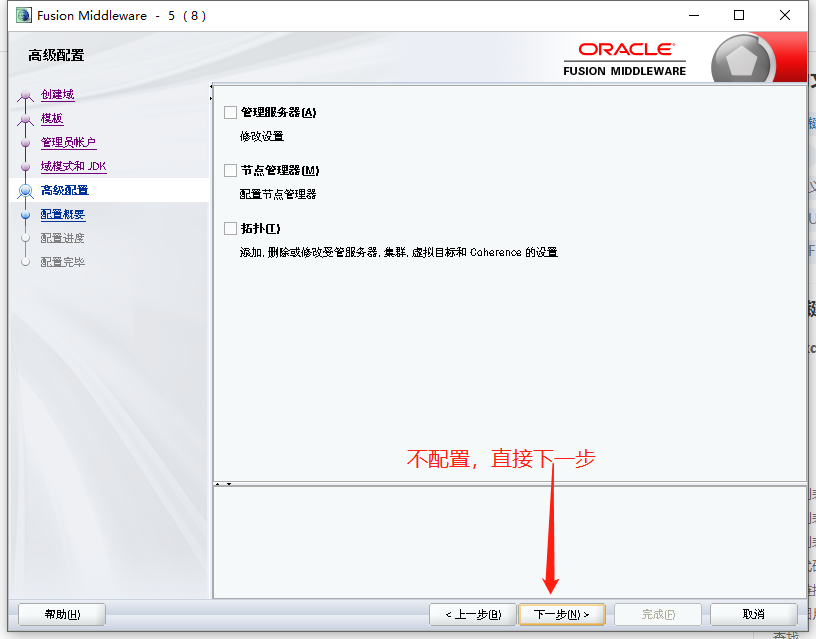
Task: Click the current 高级配置 step indicator
Action: pyautogui.click(x=26, y=191)
